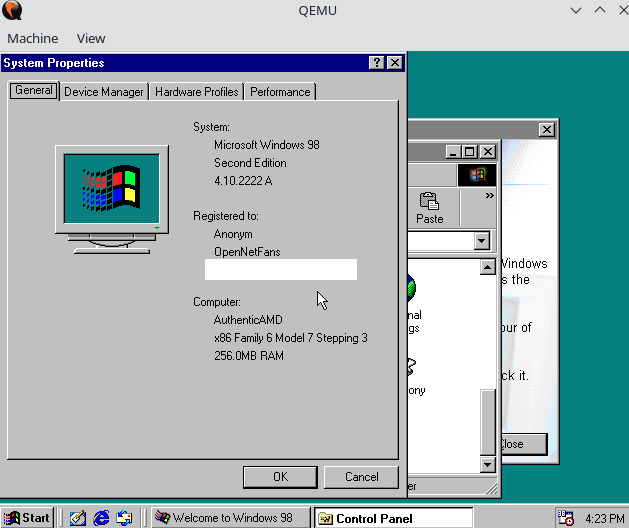629x528 pixels.
Task: Click the OpenNetFans registration text
Action: pos(247,252)
